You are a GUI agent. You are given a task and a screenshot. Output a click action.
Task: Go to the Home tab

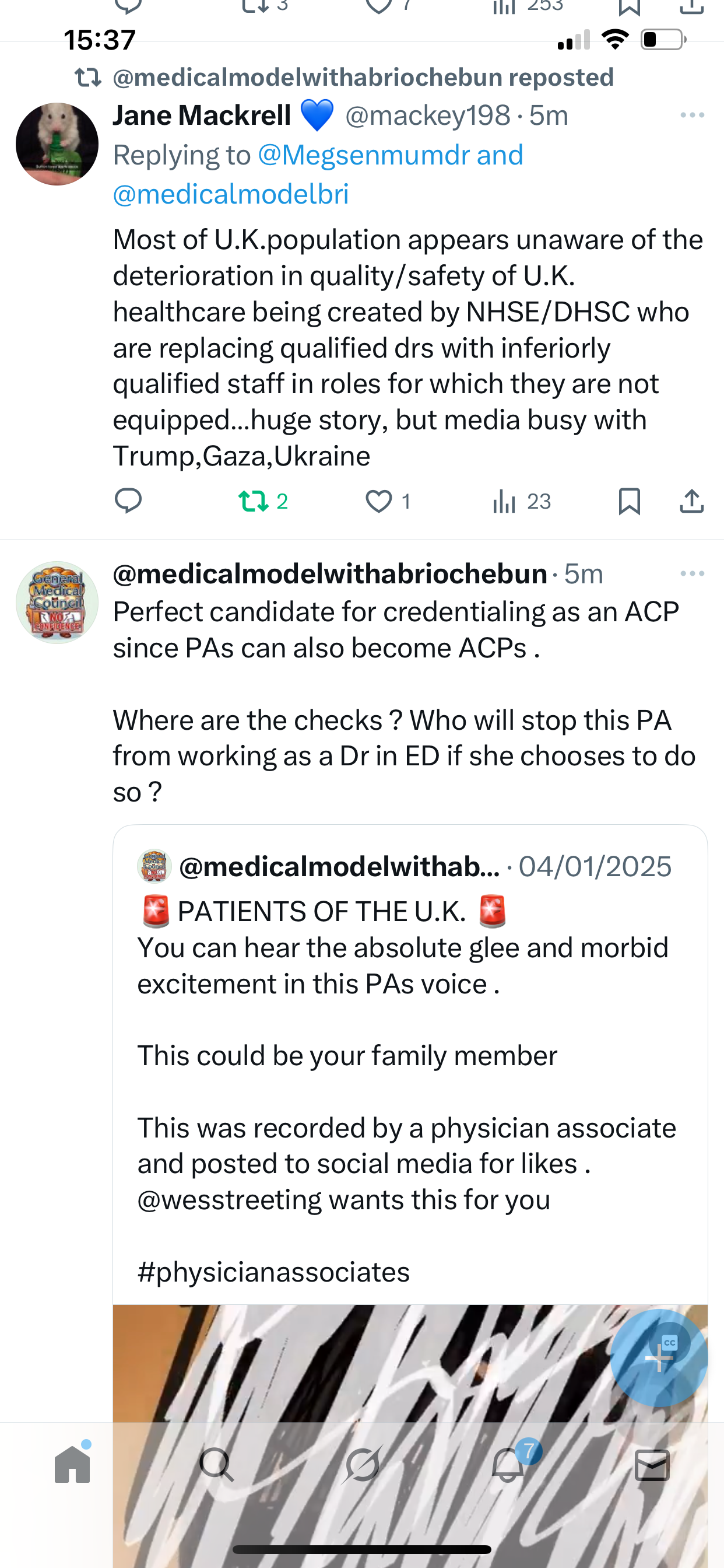pyautogui.click(x=72, y=1465)
